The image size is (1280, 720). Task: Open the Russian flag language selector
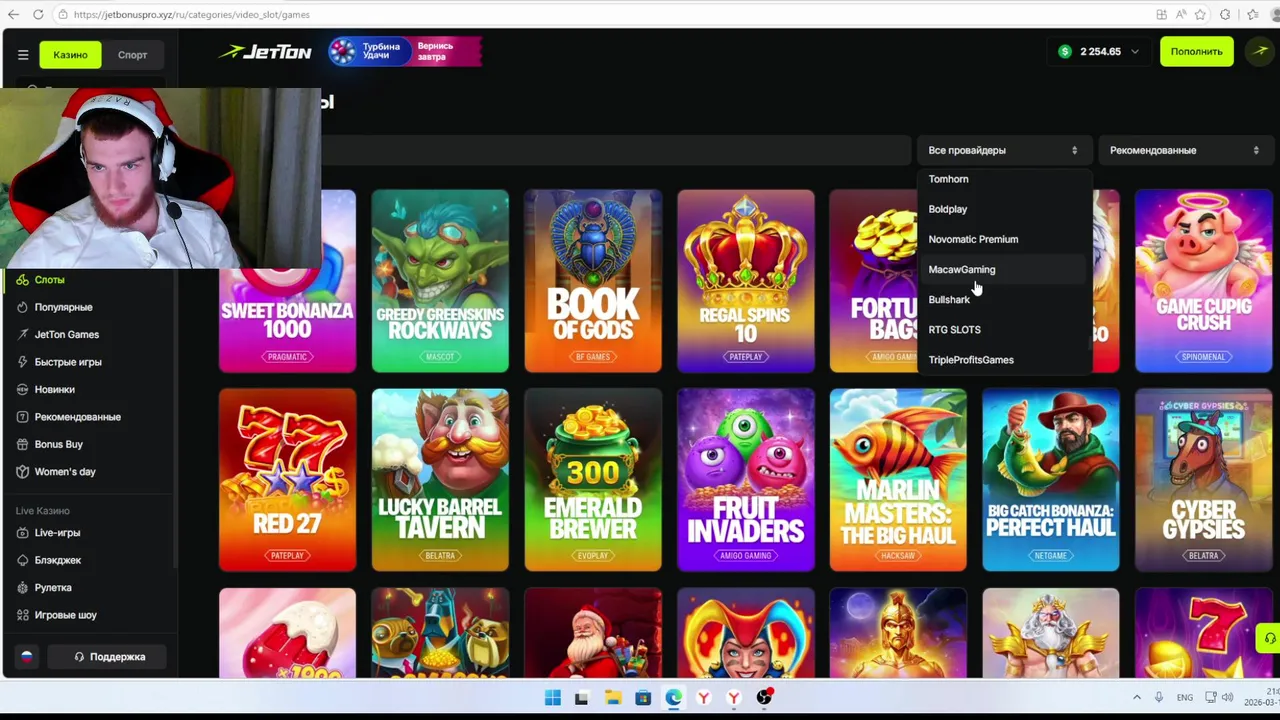click(27, 657)
